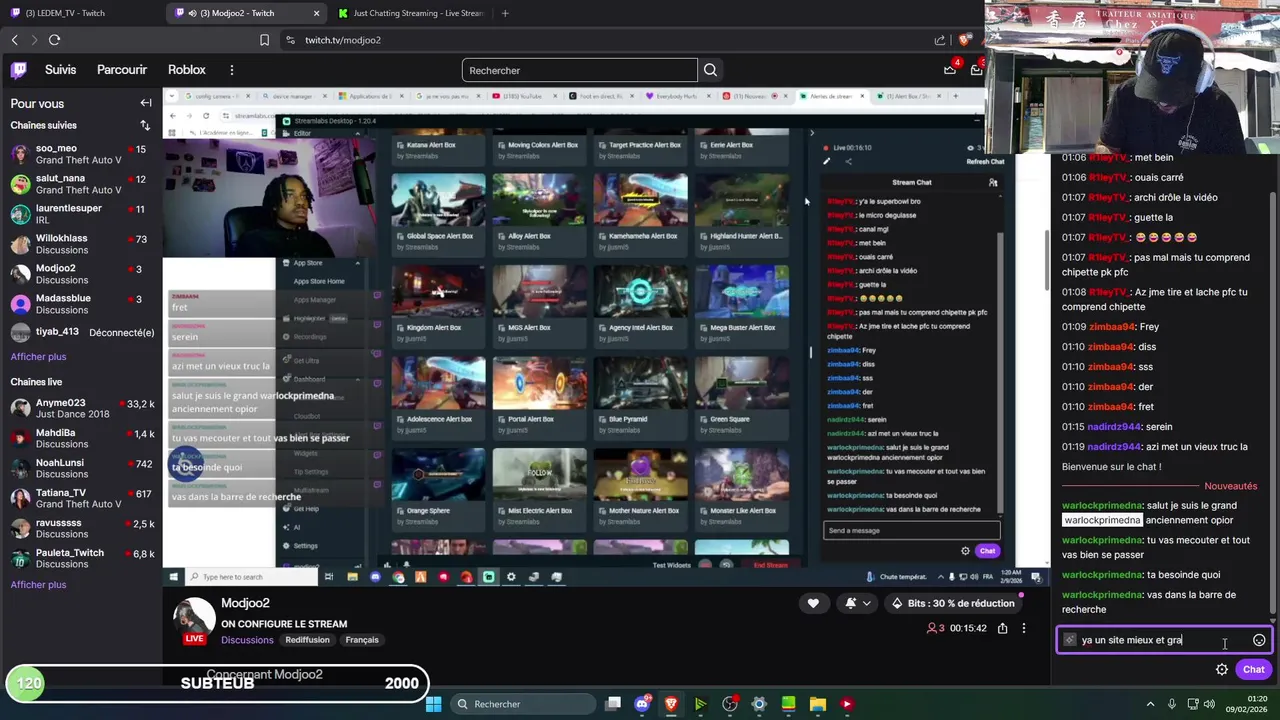Open Brave browser from the taskbar
The image size is (1280, 720).
pyautogui.click(x=671, y=704)
